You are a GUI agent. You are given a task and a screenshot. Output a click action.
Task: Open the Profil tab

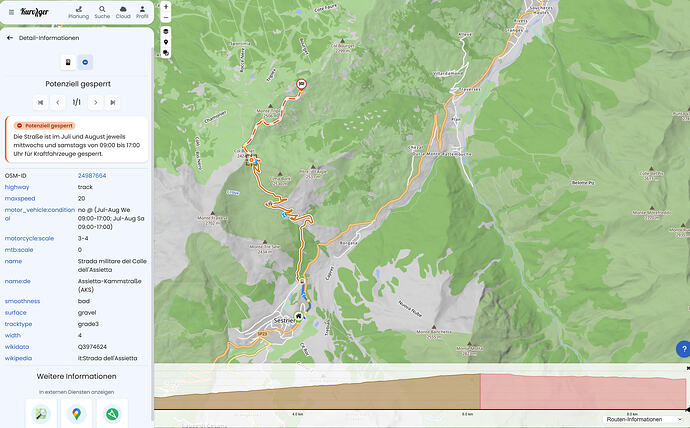click(x=142, y=12)
